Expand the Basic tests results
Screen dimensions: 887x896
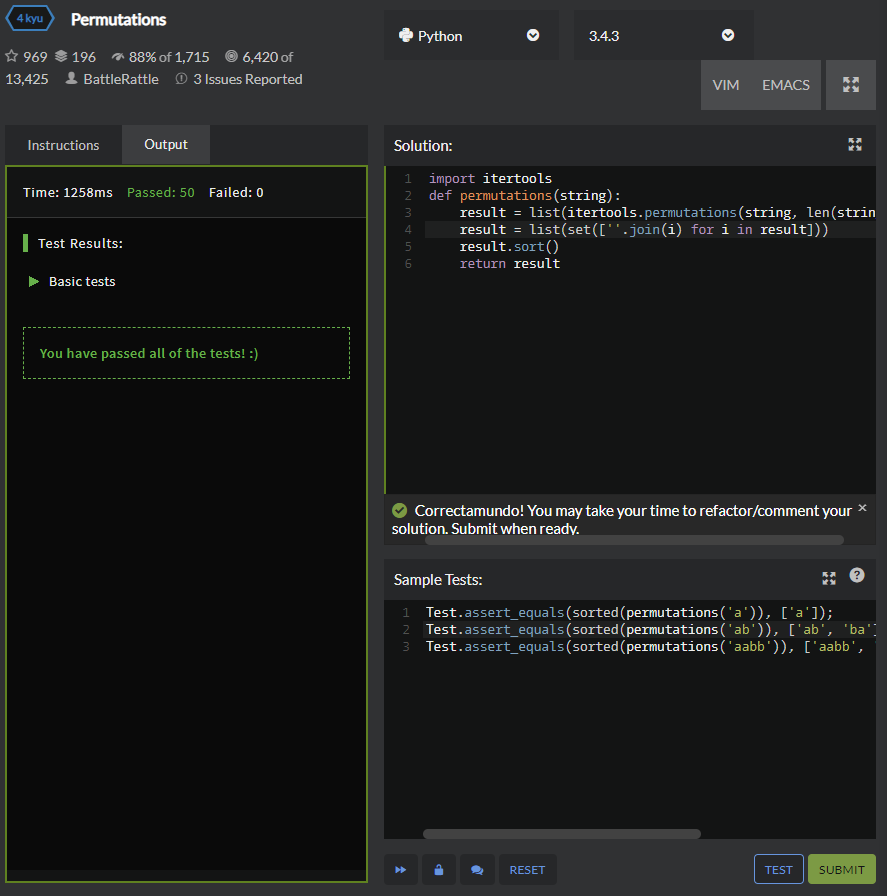(x=34, y=281)
